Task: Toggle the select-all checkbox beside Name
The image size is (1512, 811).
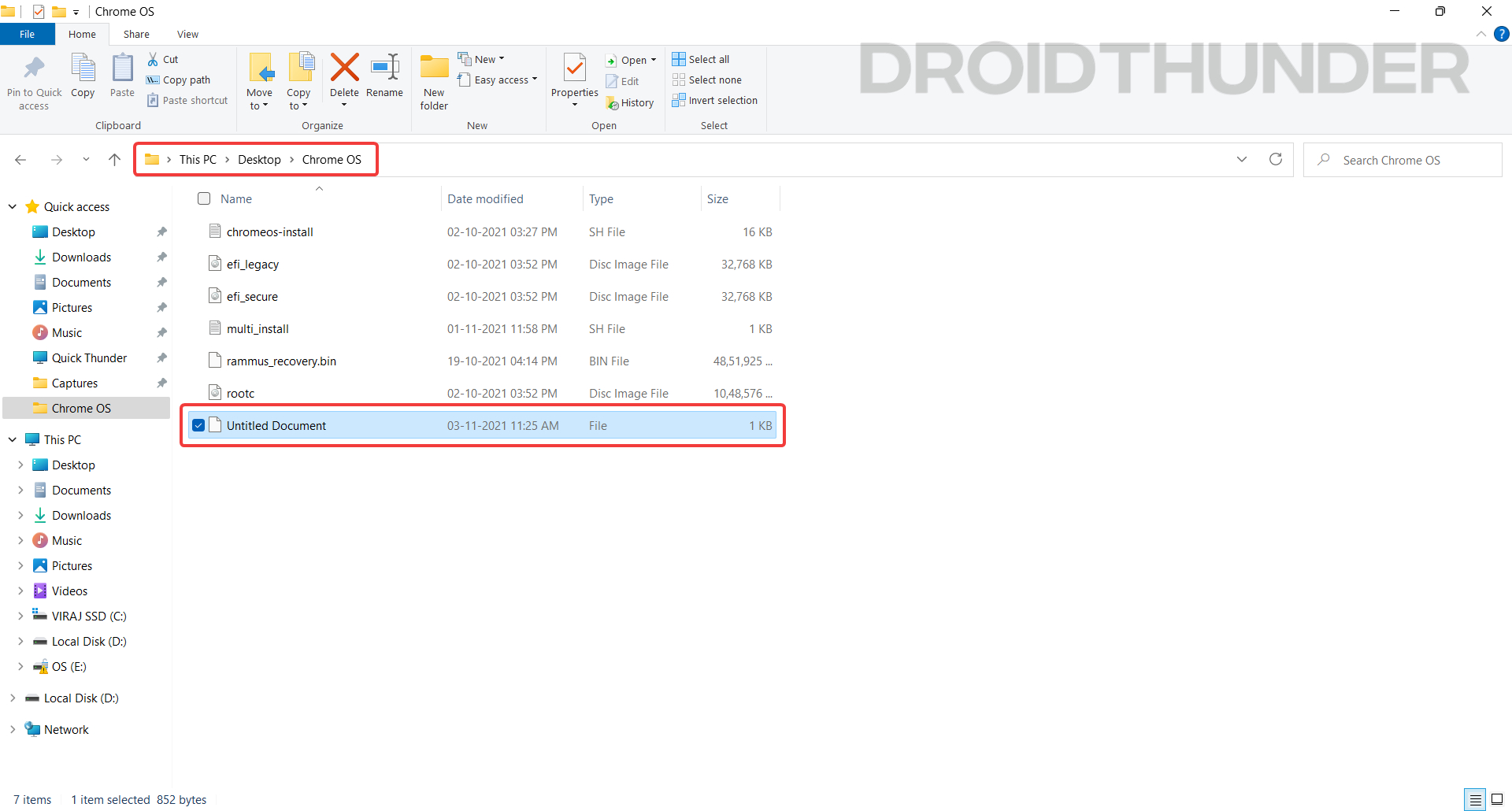Action: pos(204,198)
